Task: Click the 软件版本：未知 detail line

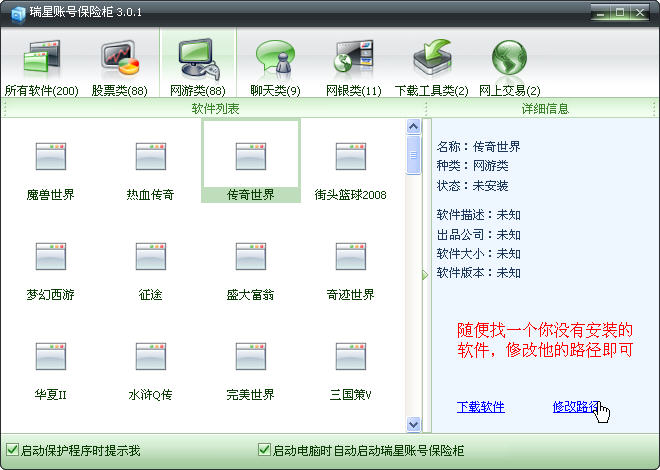Action: 478,273
